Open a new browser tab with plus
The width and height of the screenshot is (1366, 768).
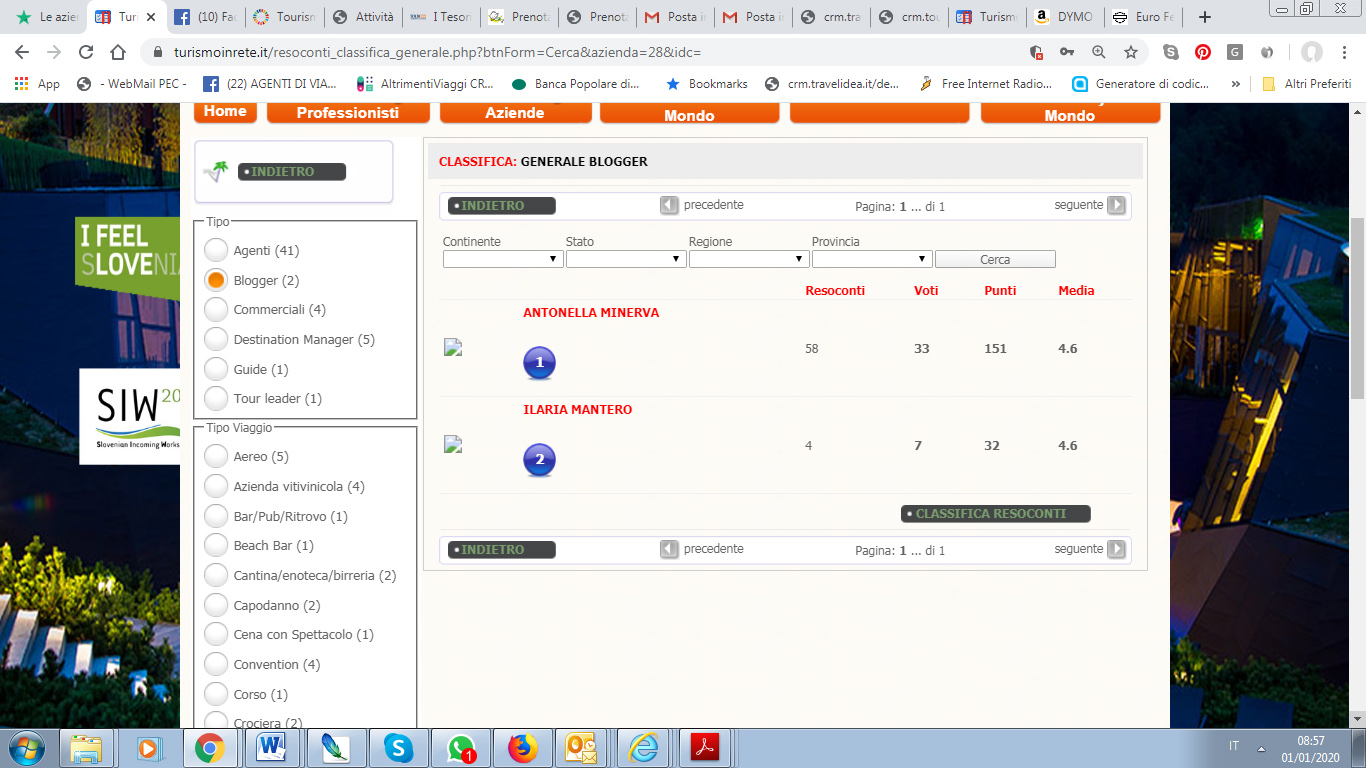tap(1205, 17)
